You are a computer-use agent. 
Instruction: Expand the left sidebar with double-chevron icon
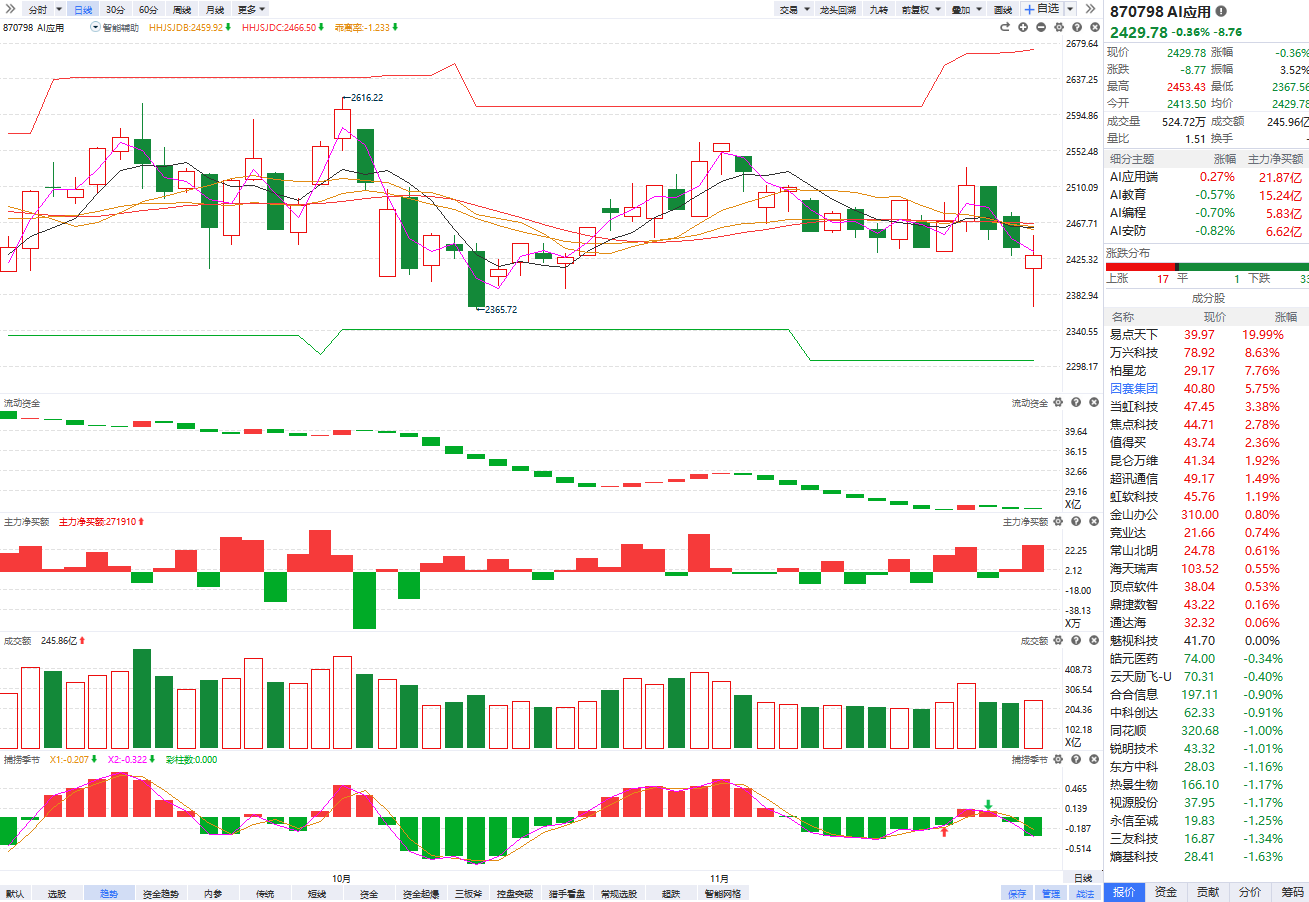(10, 8)
